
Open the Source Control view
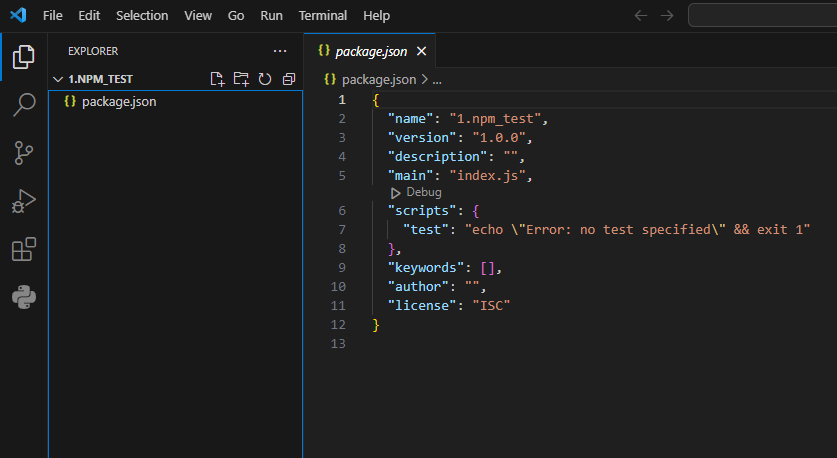(x=24, y=153)
